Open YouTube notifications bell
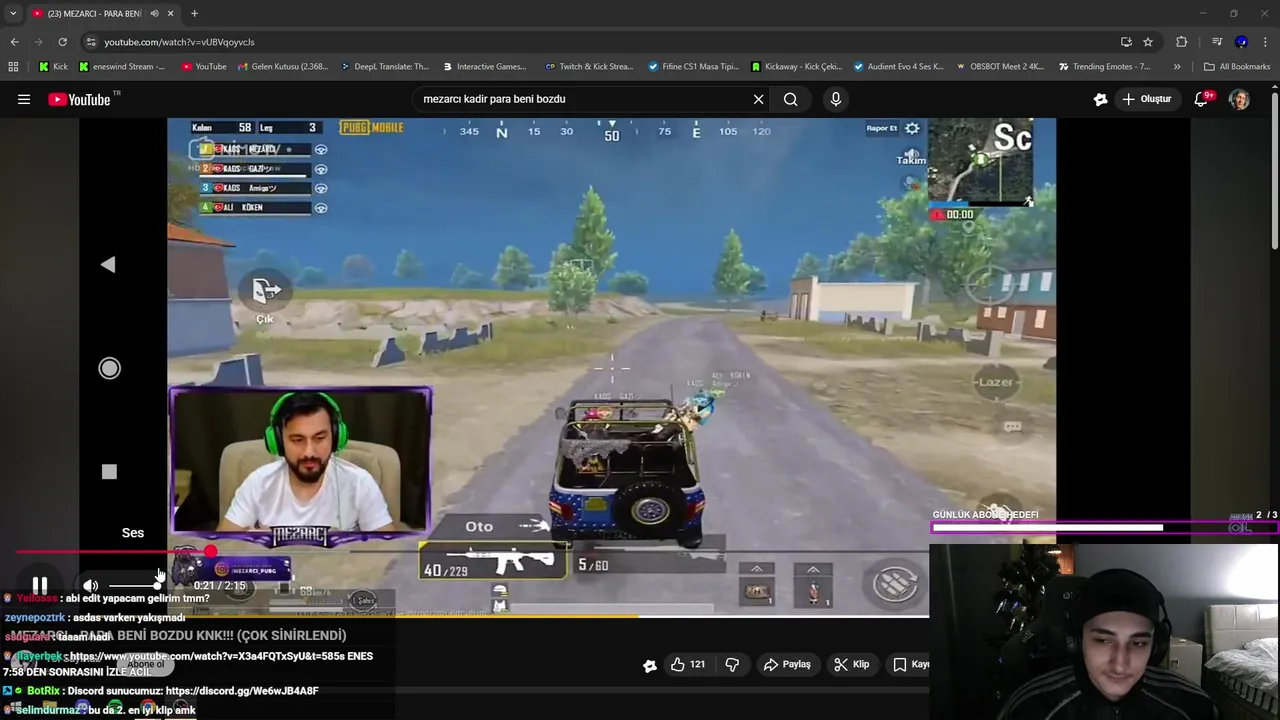Screen dimensions: 1280x720 [x=1202, y=99]
